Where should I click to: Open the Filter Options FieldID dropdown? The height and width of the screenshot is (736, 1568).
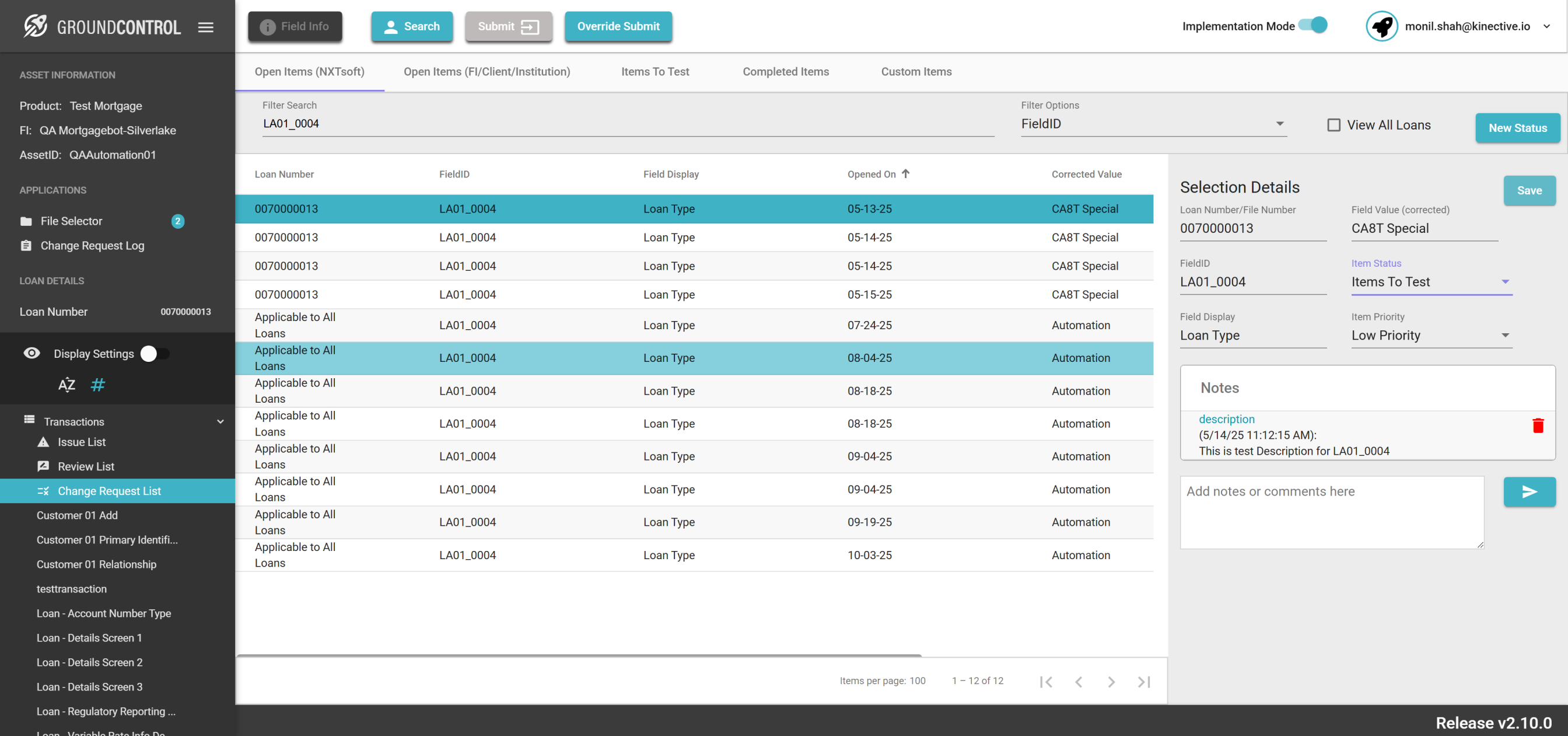(1153, 124)
